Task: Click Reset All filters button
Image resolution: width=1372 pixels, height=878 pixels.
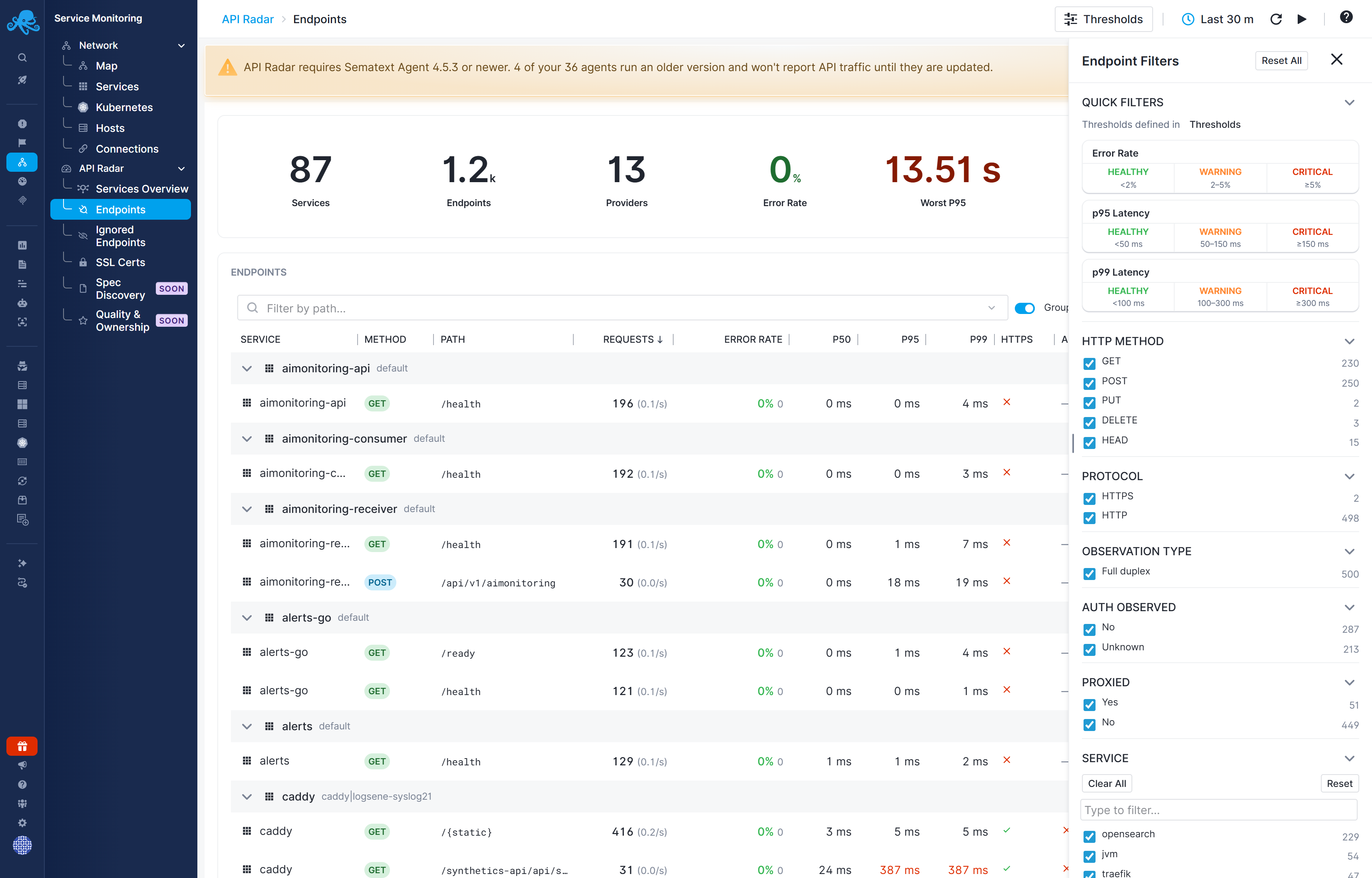Action: pyautogui.click(x=1281, y=60)
